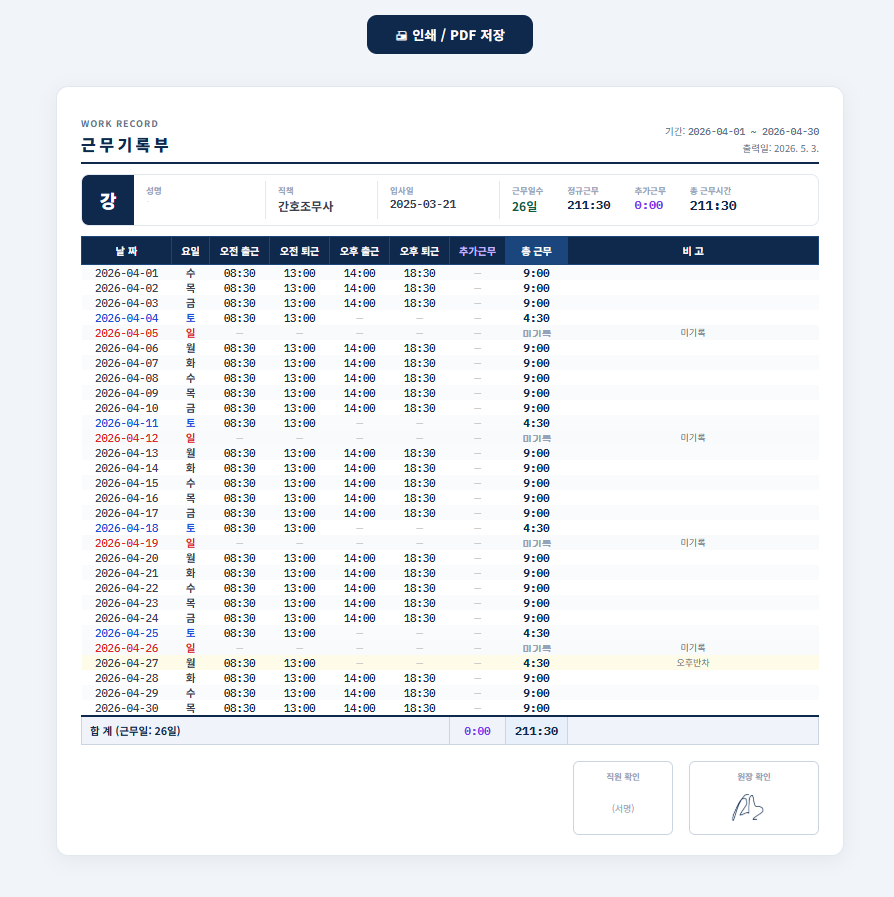Select the 날 짜 column header

coord(126,251)
